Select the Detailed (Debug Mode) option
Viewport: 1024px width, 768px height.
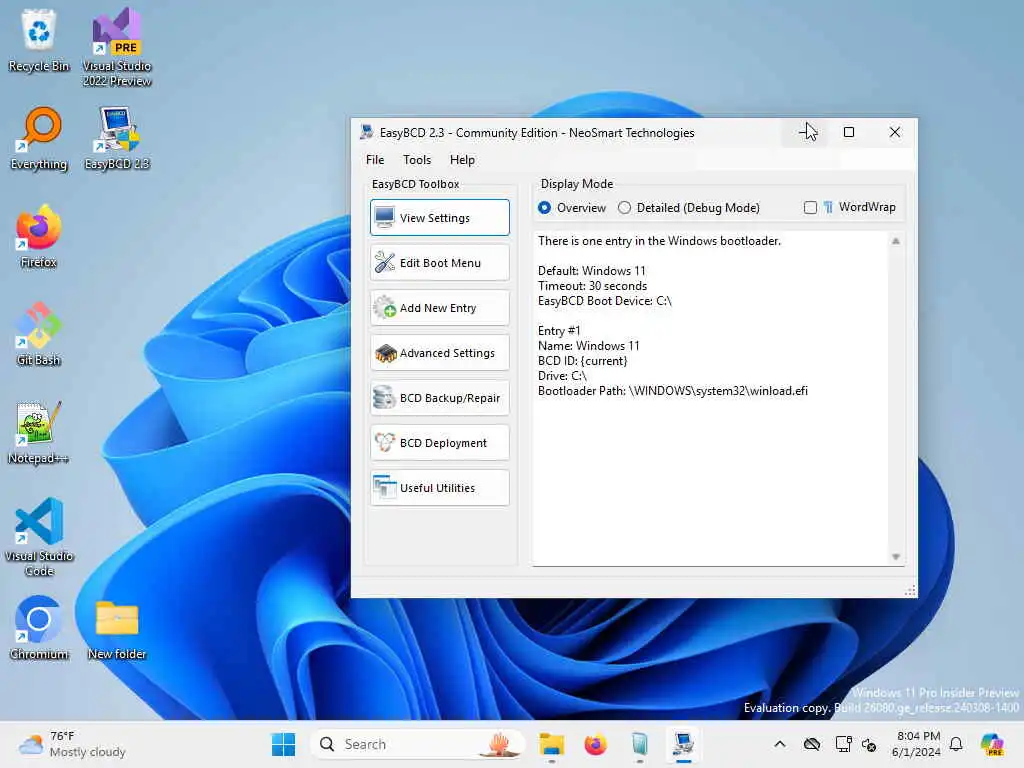click(x=689, y=208)
